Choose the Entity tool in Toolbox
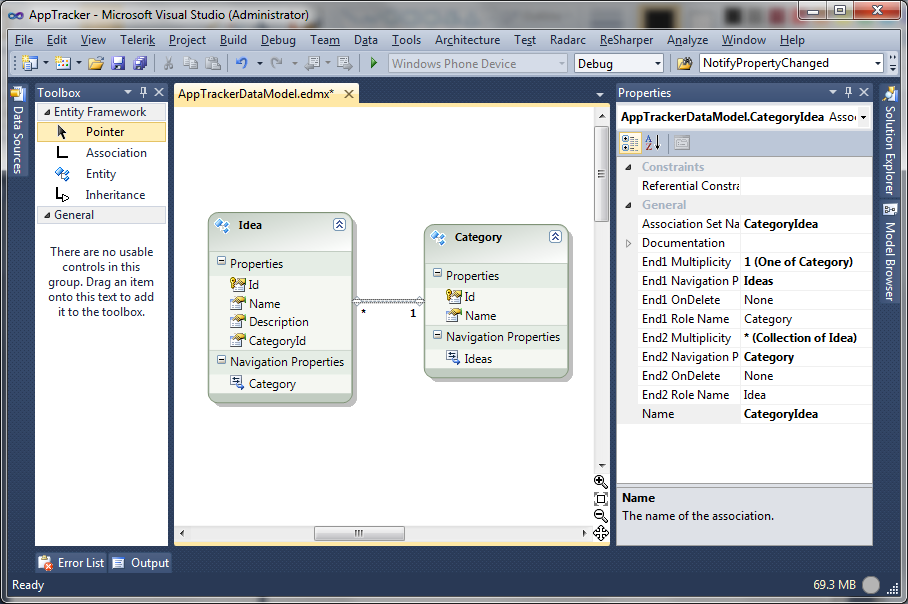This screenshot has width=908, height=604. coord(101,174)
